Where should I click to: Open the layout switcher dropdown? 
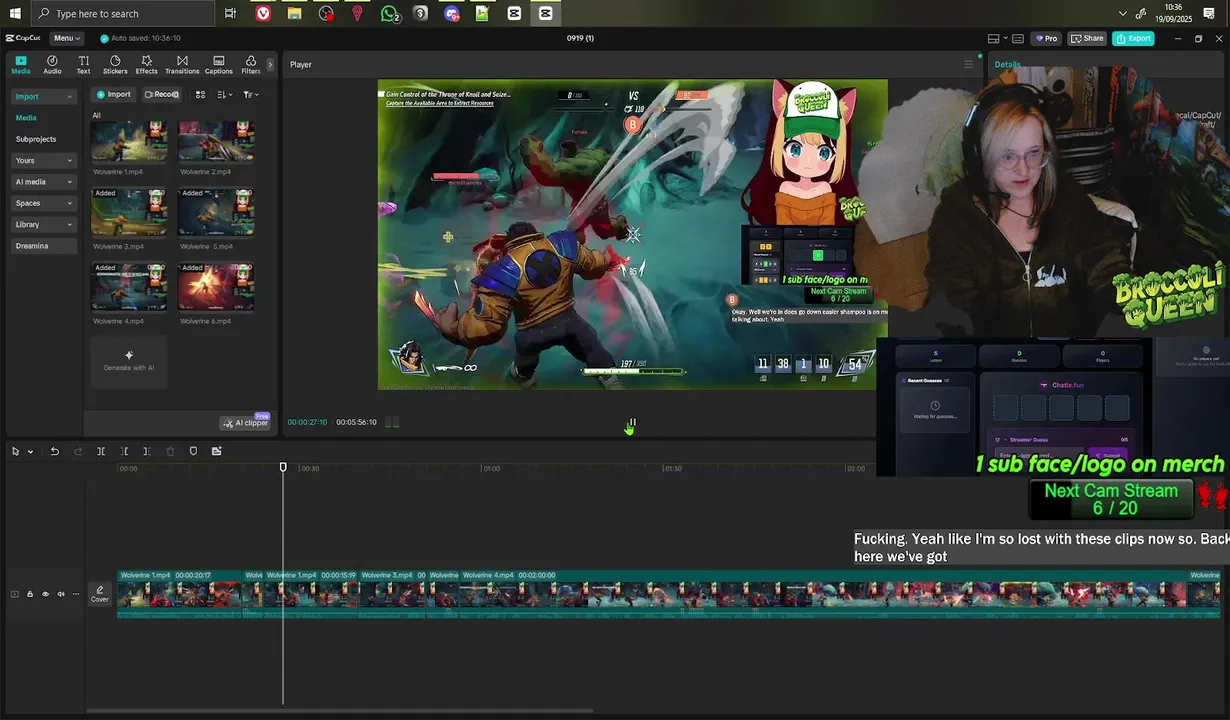(997, 38)
